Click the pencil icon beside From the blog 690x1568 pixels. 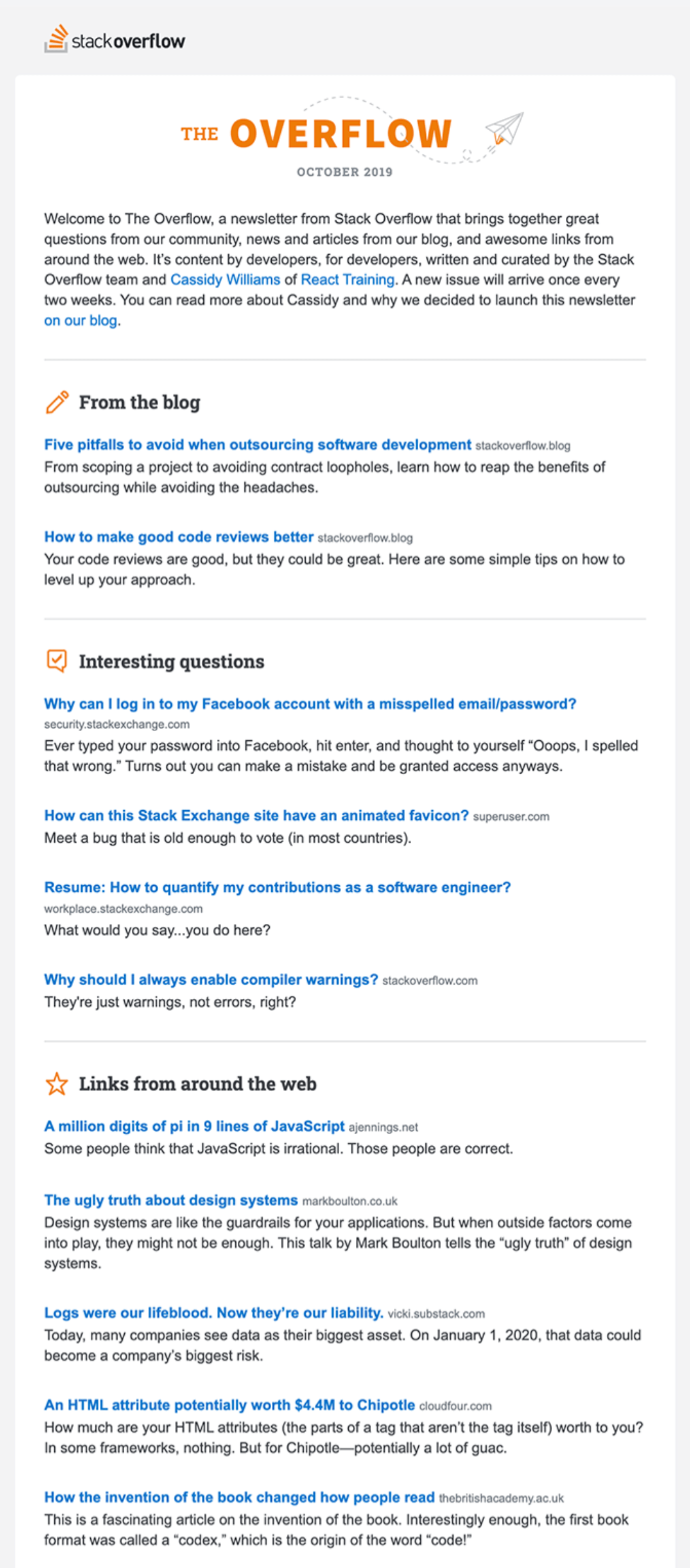pyautogui.click(x=57, y=402)
